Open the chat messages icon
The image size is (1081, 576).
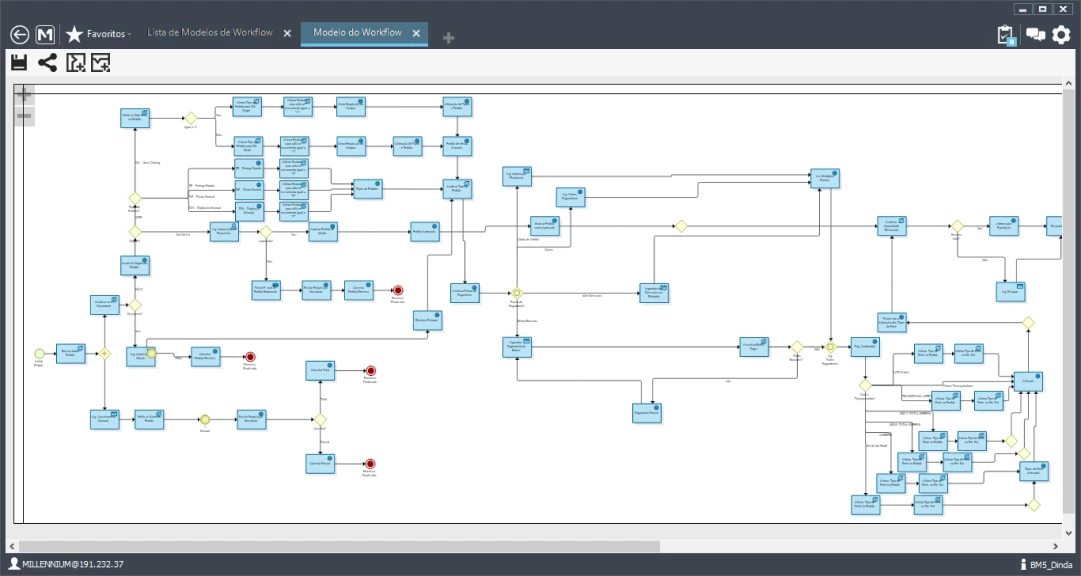pyautogui.click(x=1035, y=35)
